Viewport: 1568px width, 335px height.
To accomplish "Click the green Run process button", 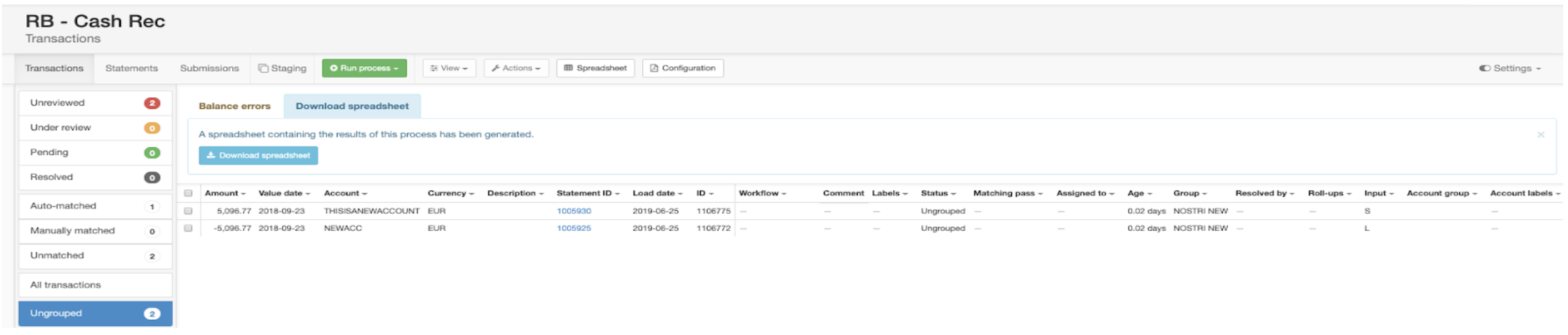I will (364, 68).
